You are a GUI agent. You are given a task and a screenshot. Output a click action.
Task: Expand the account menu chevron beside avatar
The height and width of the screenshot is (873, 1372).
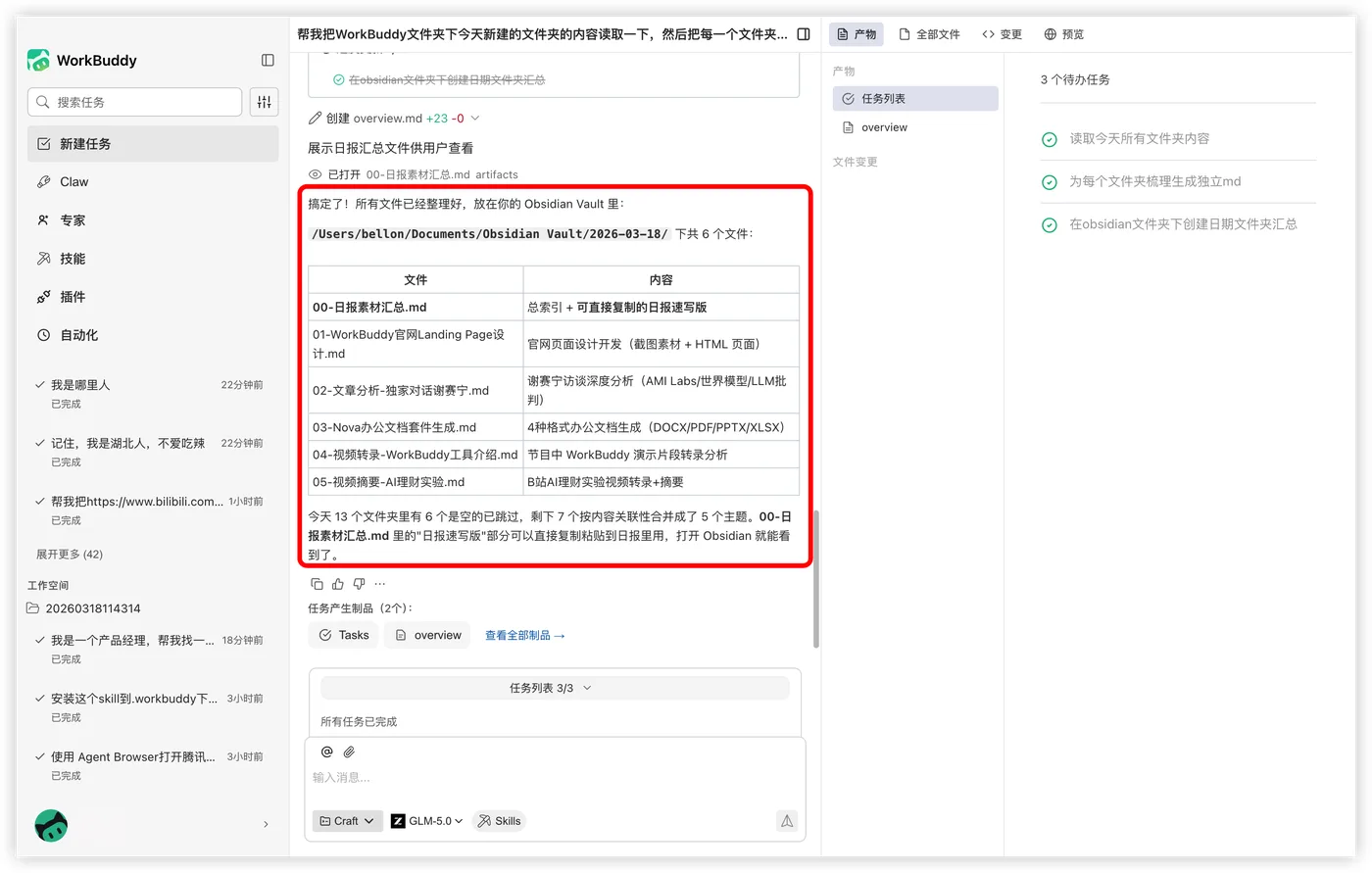point(266,825)
